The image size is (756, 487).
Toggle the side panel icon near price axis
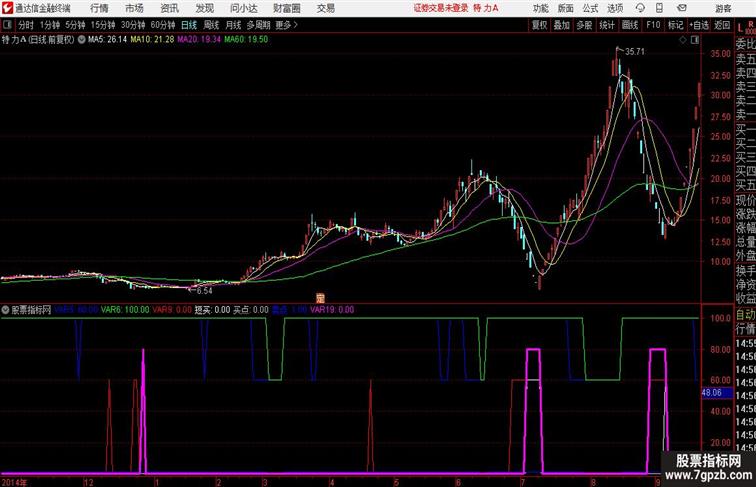pyautogui.click(x=695, y=40)
